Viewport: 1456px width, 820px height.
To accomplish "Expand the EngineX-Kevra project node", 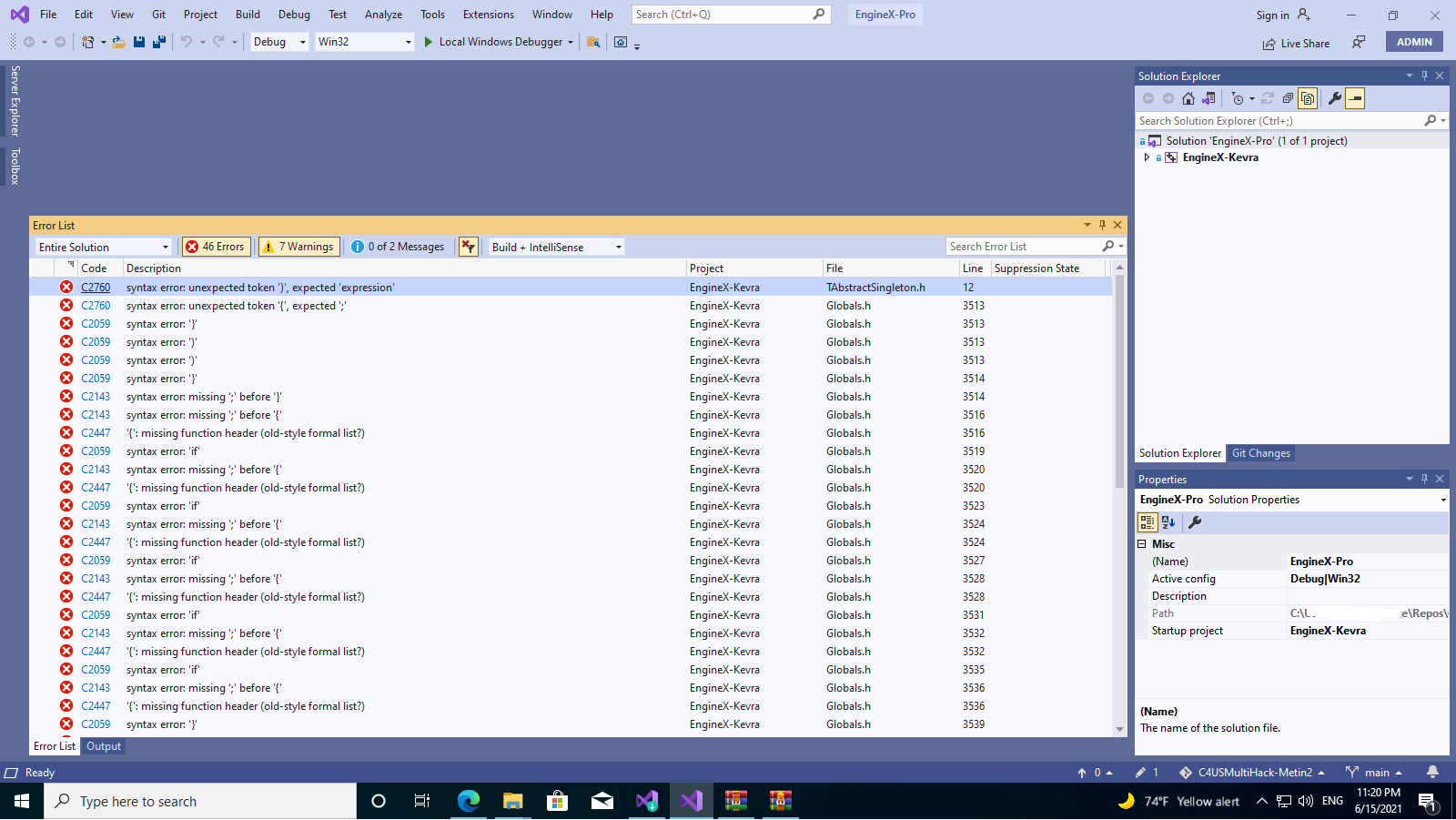I will point(1147,157).
